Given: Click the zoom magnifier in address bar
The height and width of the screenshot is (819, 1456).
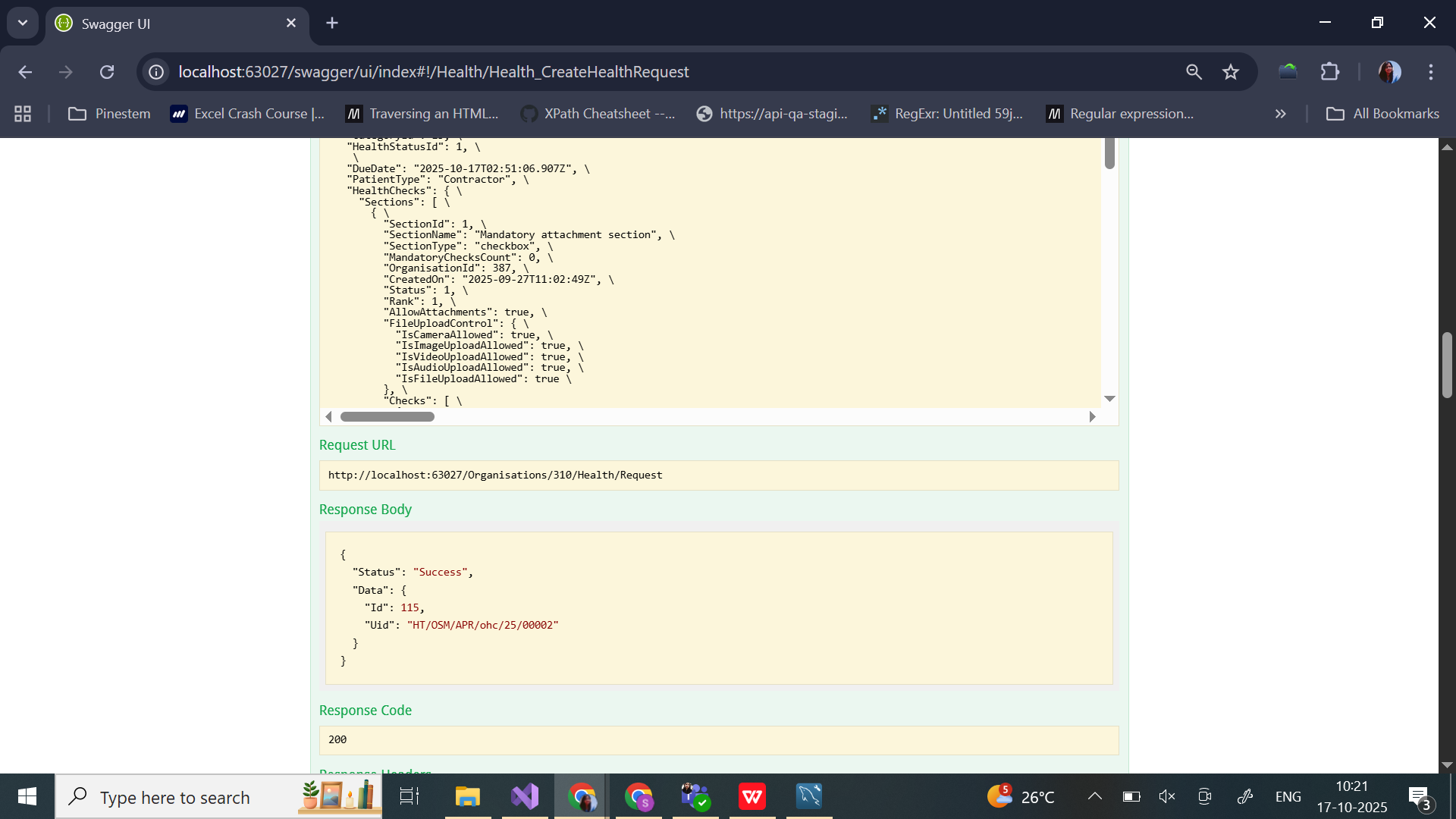Looking at the screenshot, I should click(1194, 72).
